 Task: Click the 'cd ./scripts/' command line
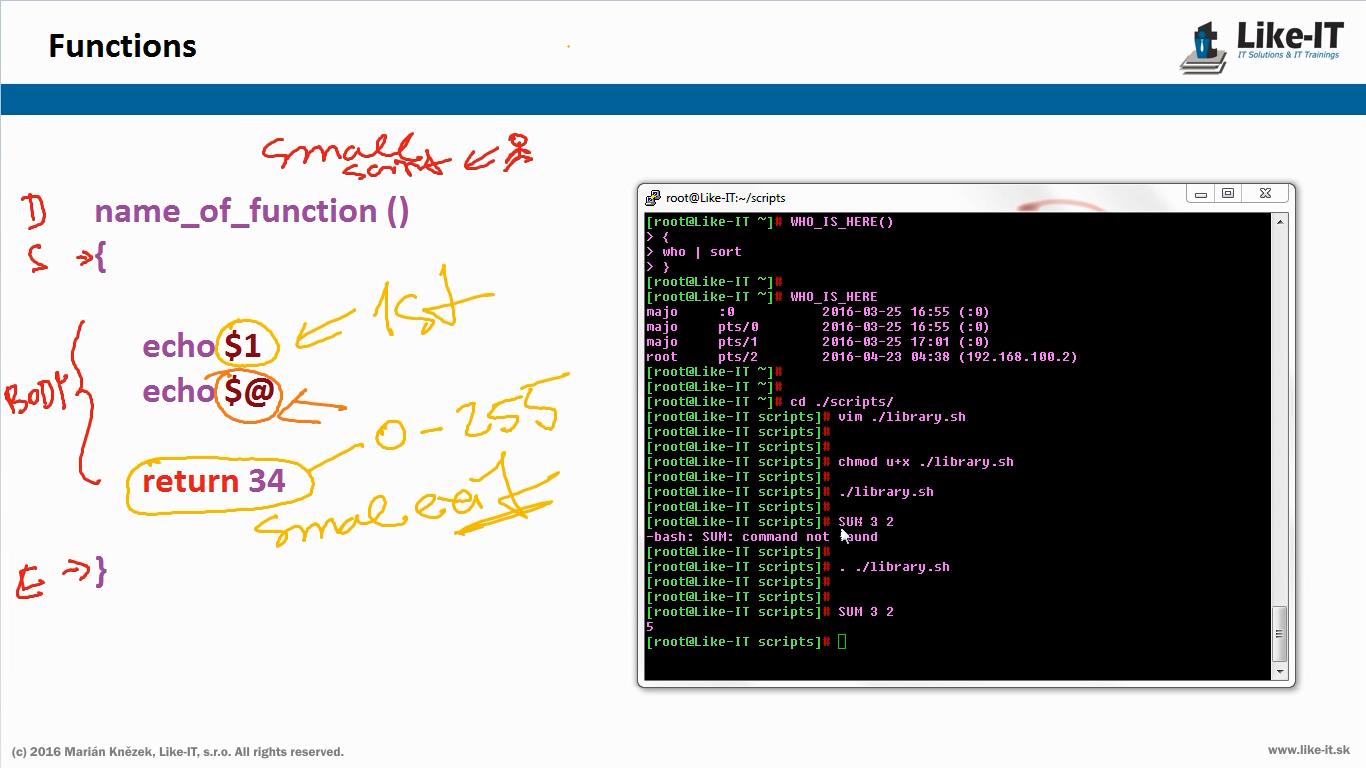[770, 402]
